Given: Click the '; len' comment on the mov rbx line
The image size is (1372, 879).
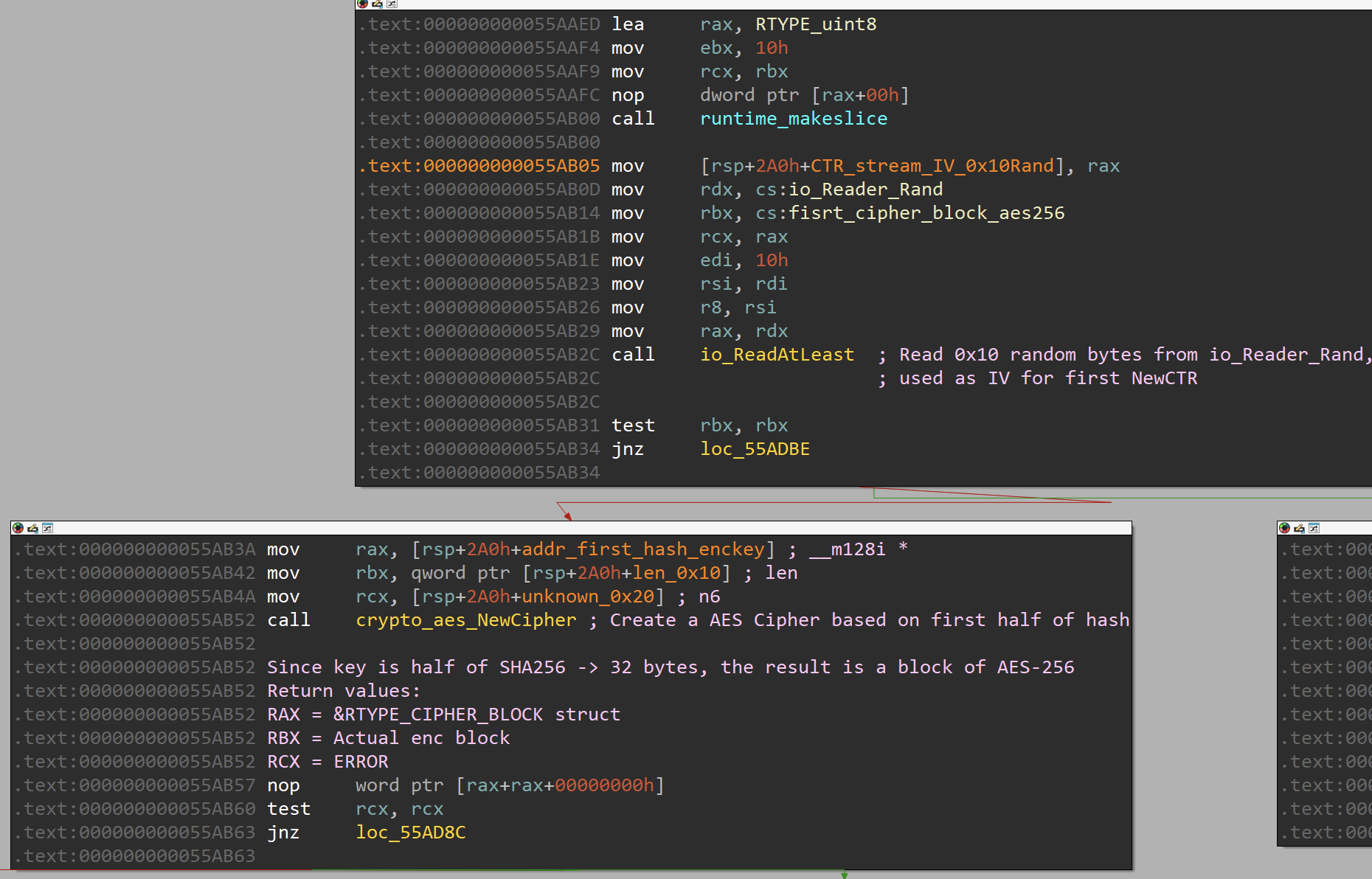Looking at the screenshot, I should [x=771, y=573].
